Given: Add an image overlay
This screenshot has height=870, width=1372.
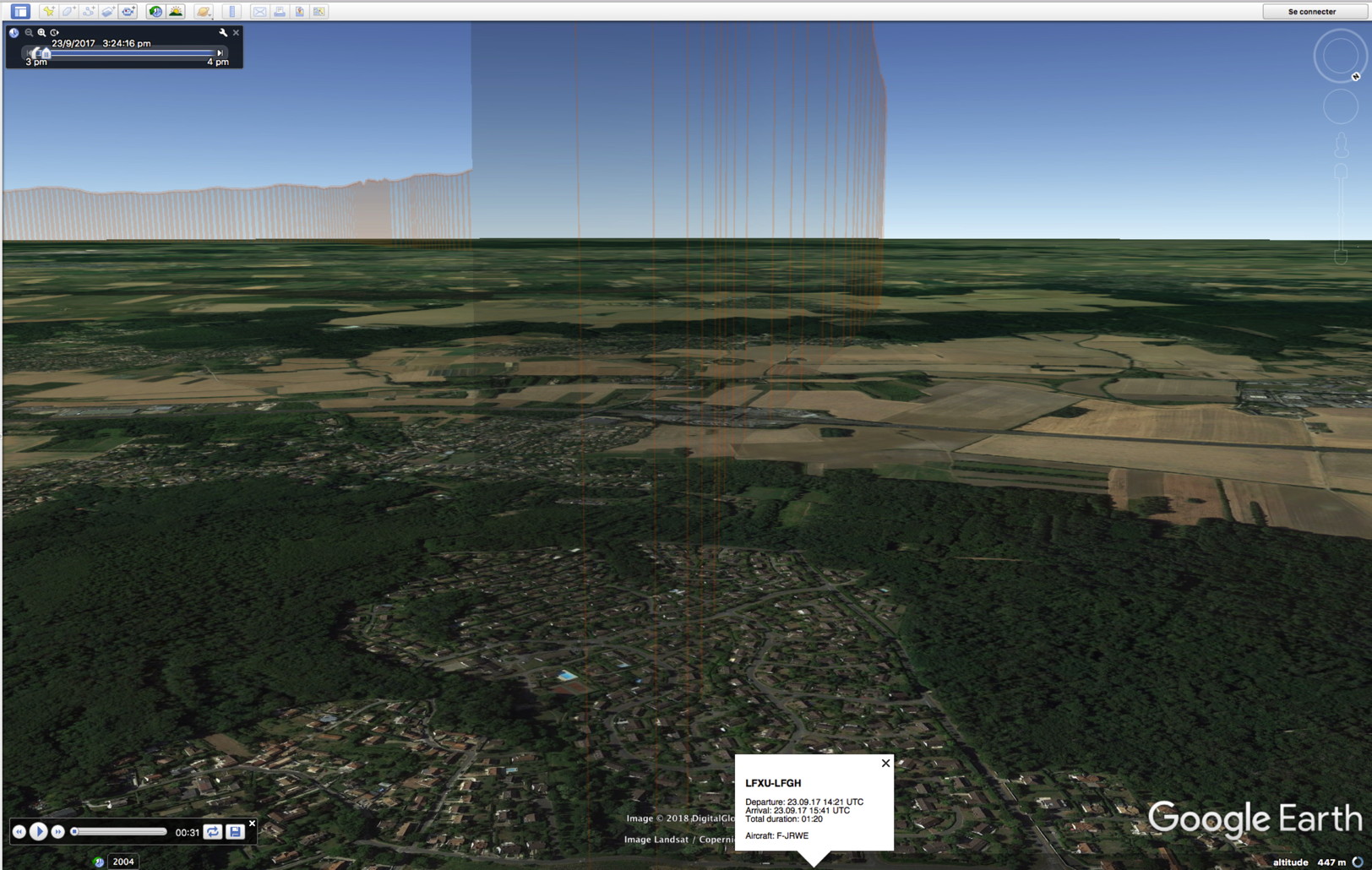Looking at the screenshot, I should [108, 11].
